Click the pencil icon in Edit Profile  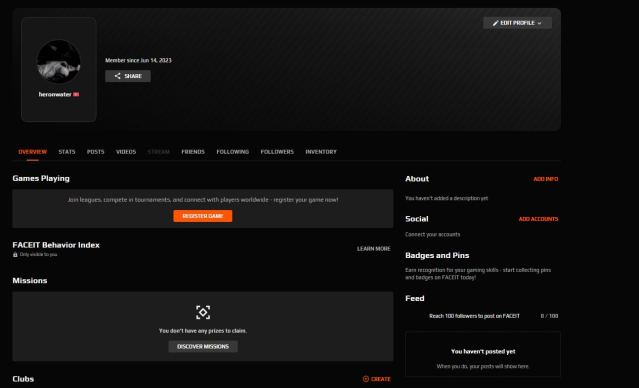pyautogui.click(x=495, y=23)
